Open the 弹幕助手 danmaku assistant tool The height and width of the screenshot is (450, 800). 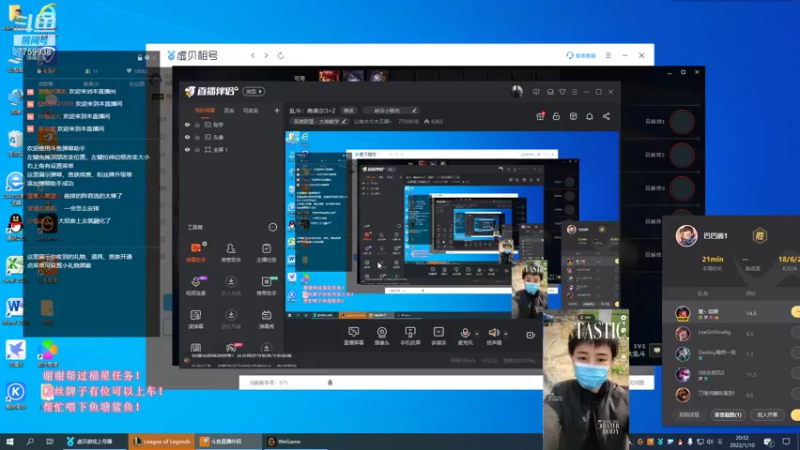coord(196,252)
